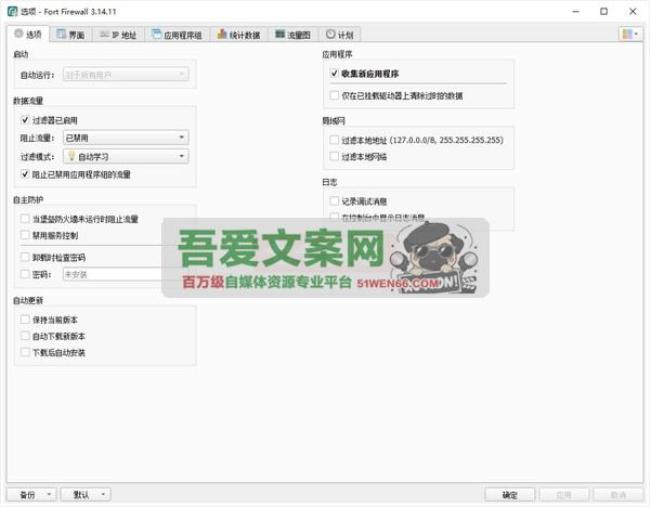
Task: Click the 密码 input field
Action: [112, 273]
